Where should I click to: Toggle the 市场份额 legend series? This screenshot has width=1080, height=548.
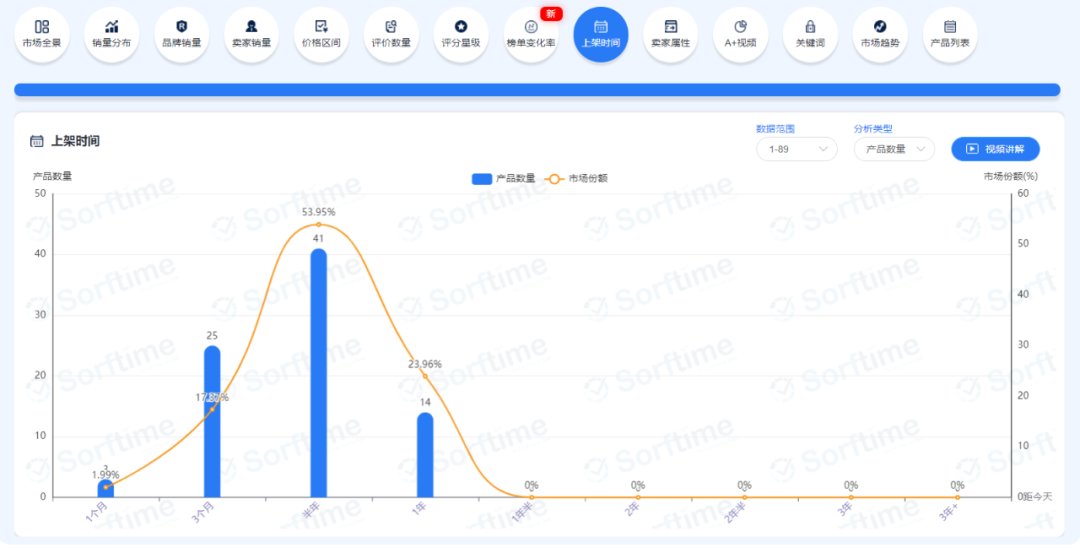(576, 179)
